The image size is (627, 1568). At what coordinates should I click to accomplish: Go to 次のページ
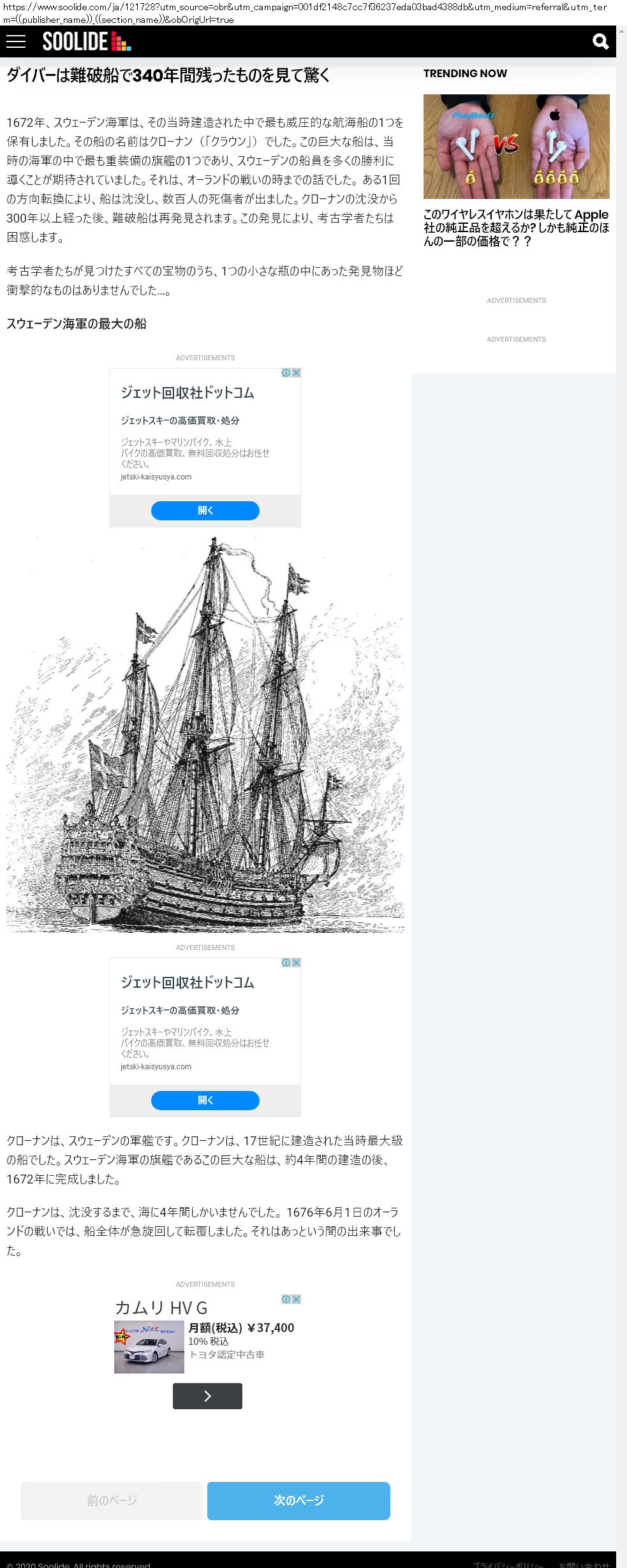299,1500
